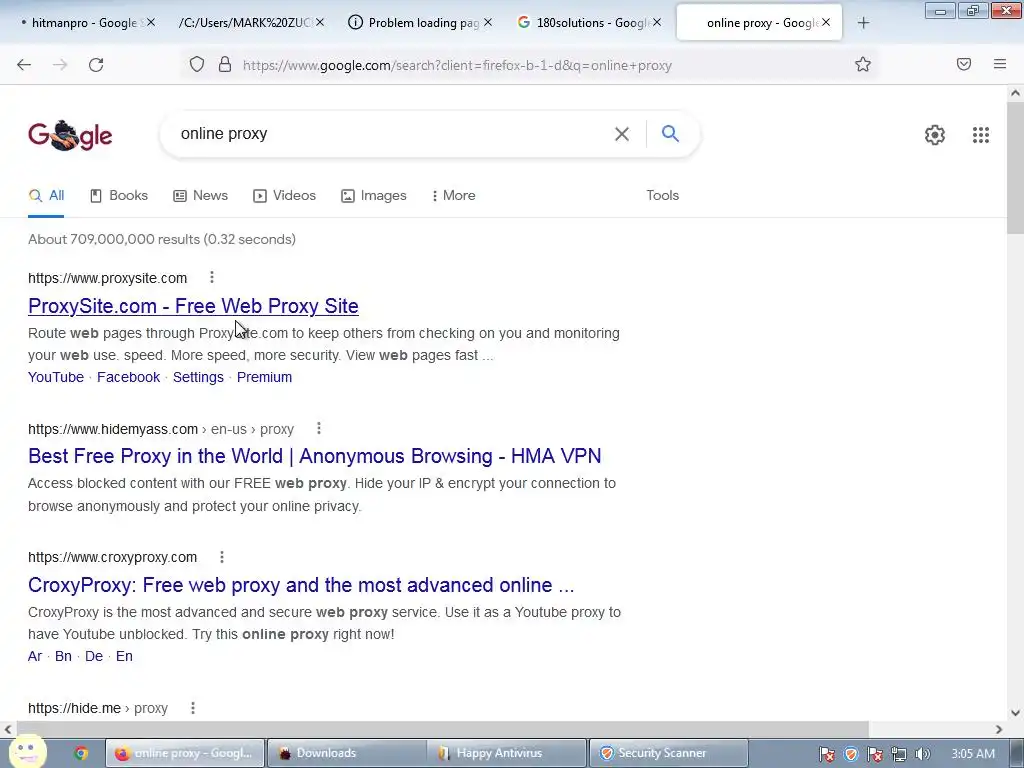The height and width of the screenshot is (768, 1024).
Task: Open the De language link
Action: pos(94,656)
